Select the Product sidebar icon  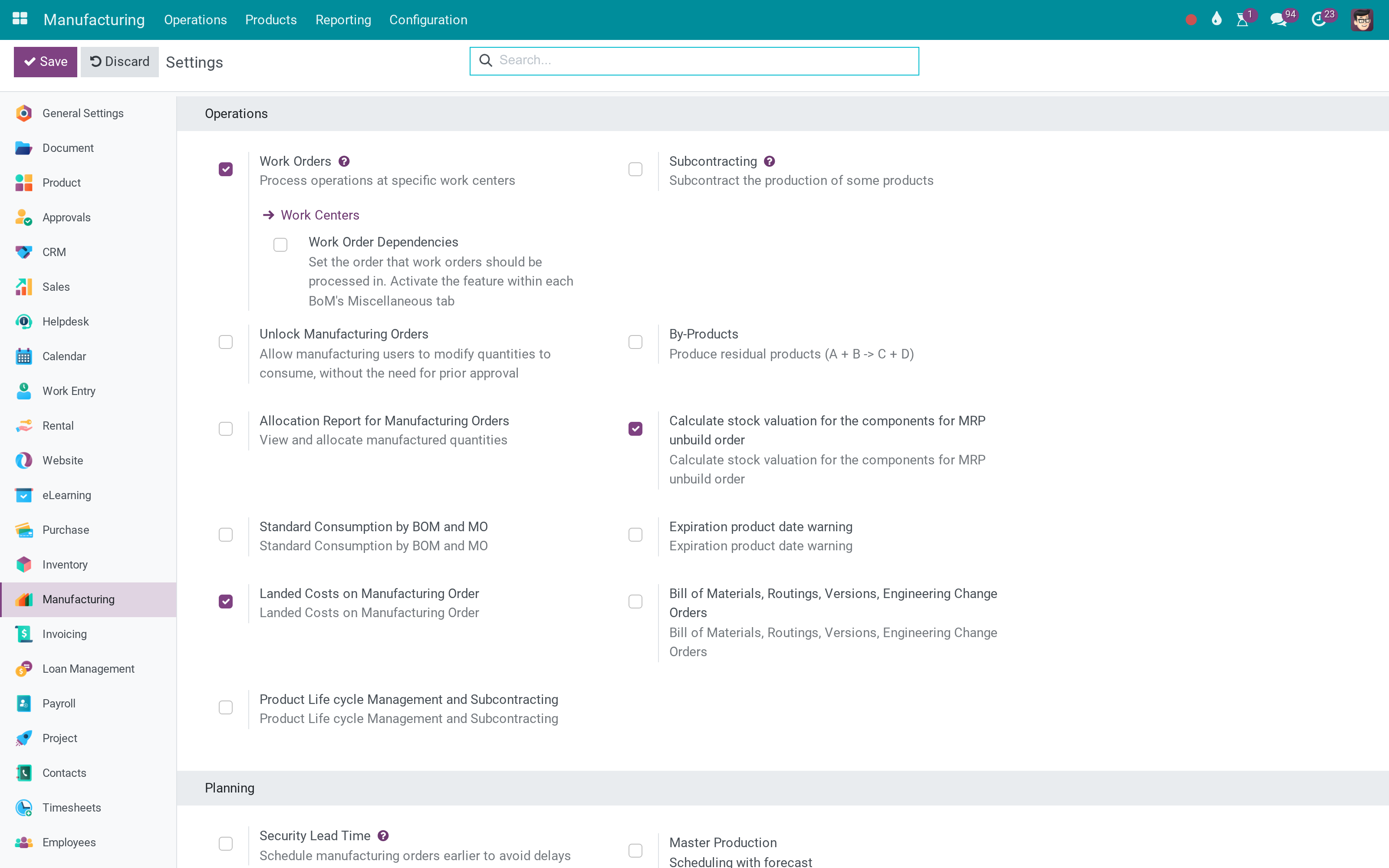point(23,183)
